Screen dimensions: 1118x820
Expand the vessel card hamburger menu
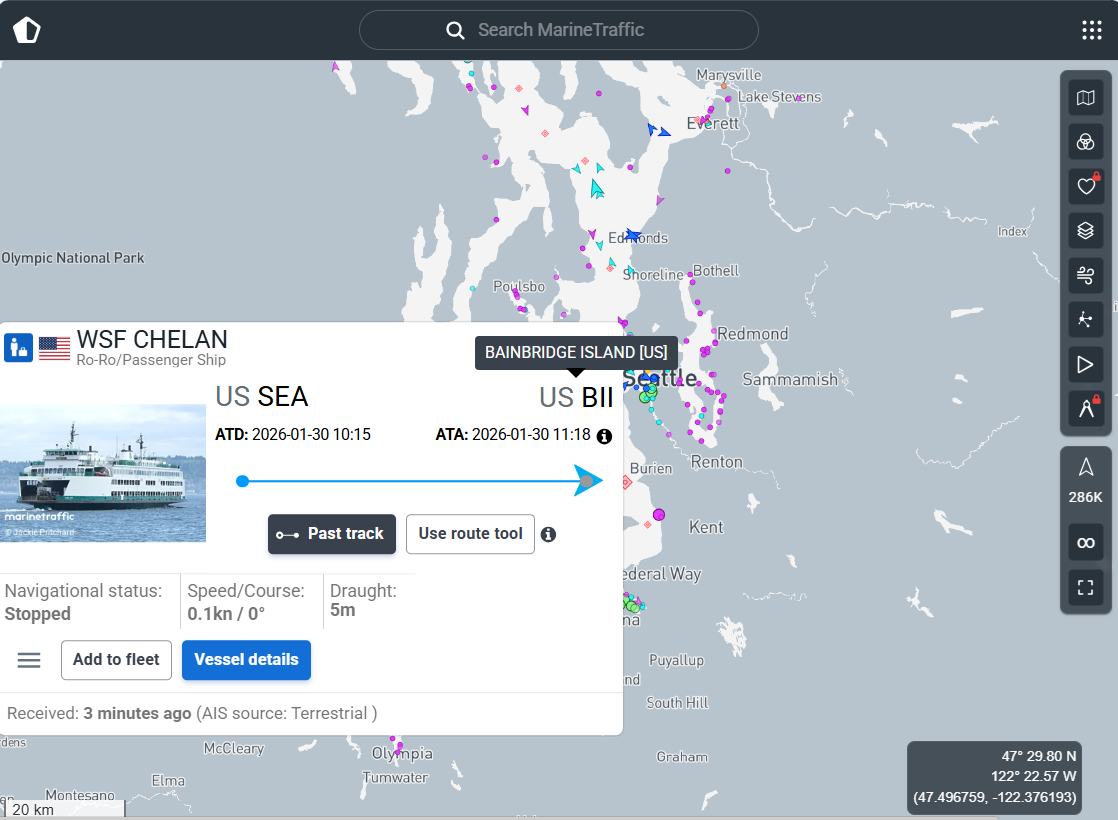coord(29,660)
